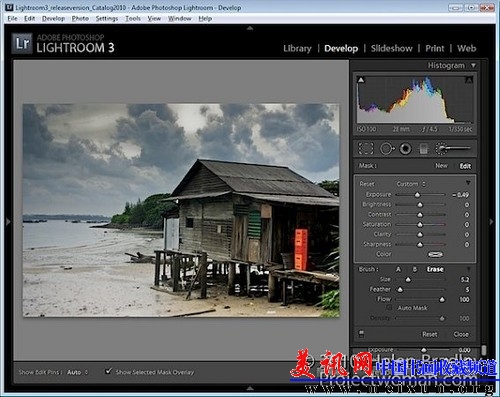Screen dimensions: 500x397
Task: Show the left panel group
Action: pyautogui.click(x=8, y=221)
